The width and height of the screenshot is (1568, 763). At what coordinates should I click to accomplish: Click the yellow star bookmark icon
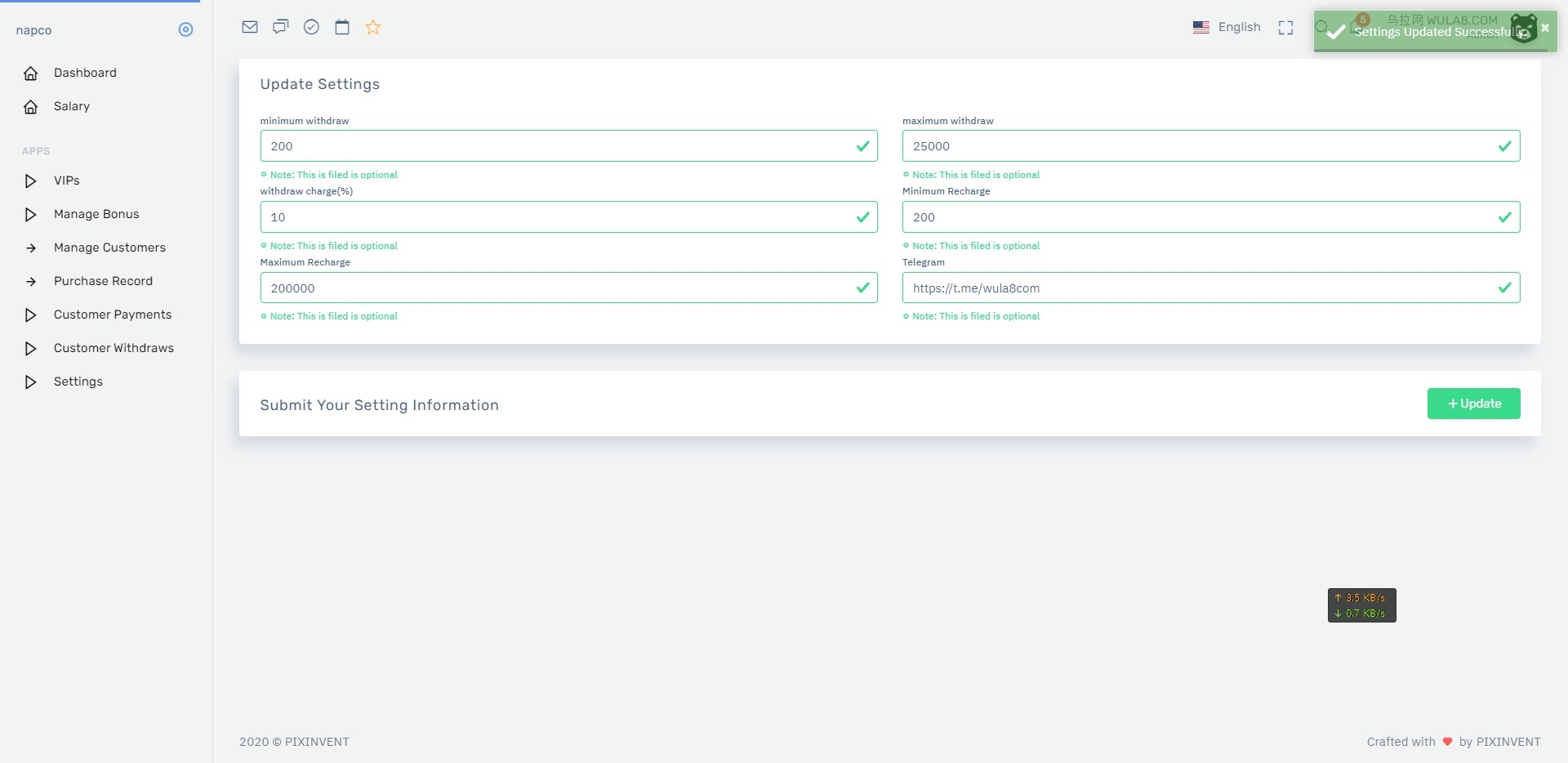click(373, 27)
